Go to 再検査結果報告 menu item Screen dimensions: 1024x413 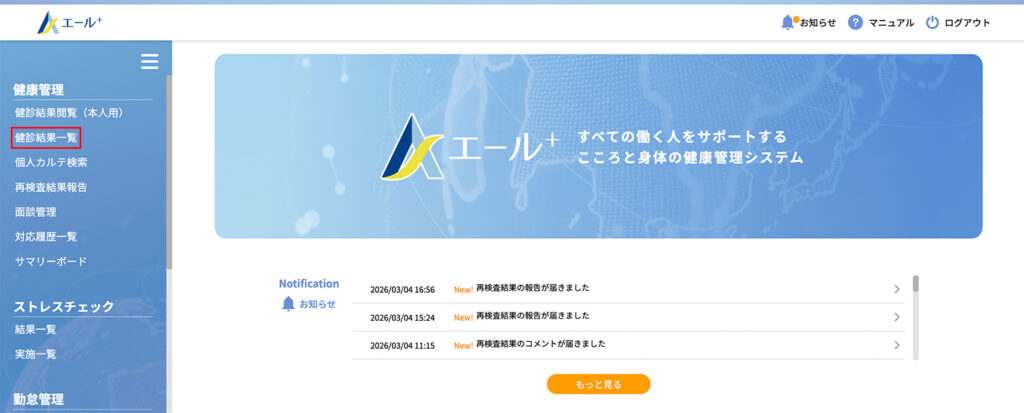pos(51,187)
